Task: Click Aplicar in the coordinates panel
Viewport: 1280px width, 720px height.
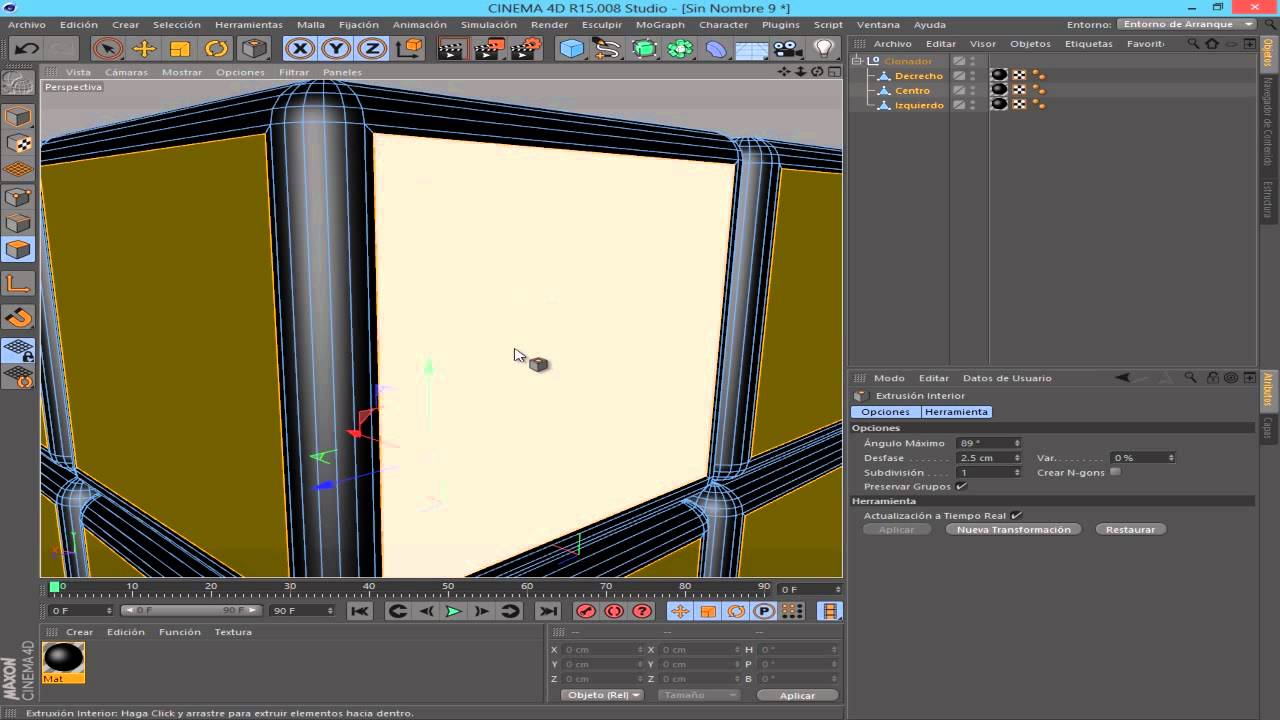Action: (x=797, y=695)
